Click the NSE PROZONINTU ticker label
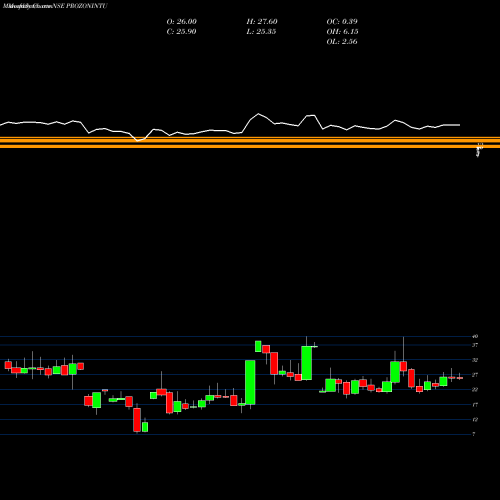The height and width of the screenshot is (500, 500). [x=80, y=6]
